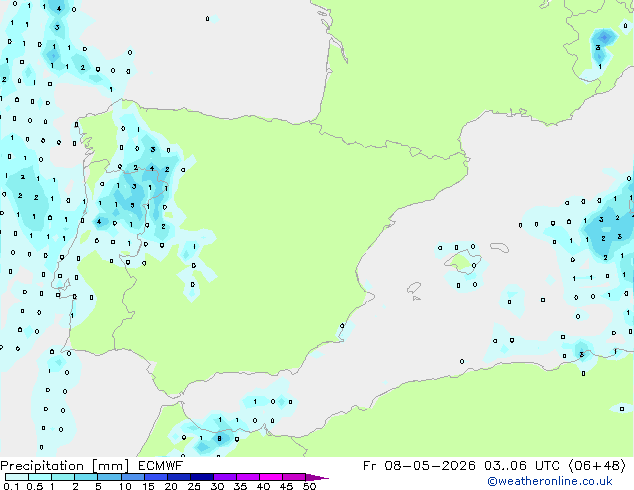The image size is (634, 490).
Task: Select the 30–35 mm purple legend swatch
Action: [225, 477]
